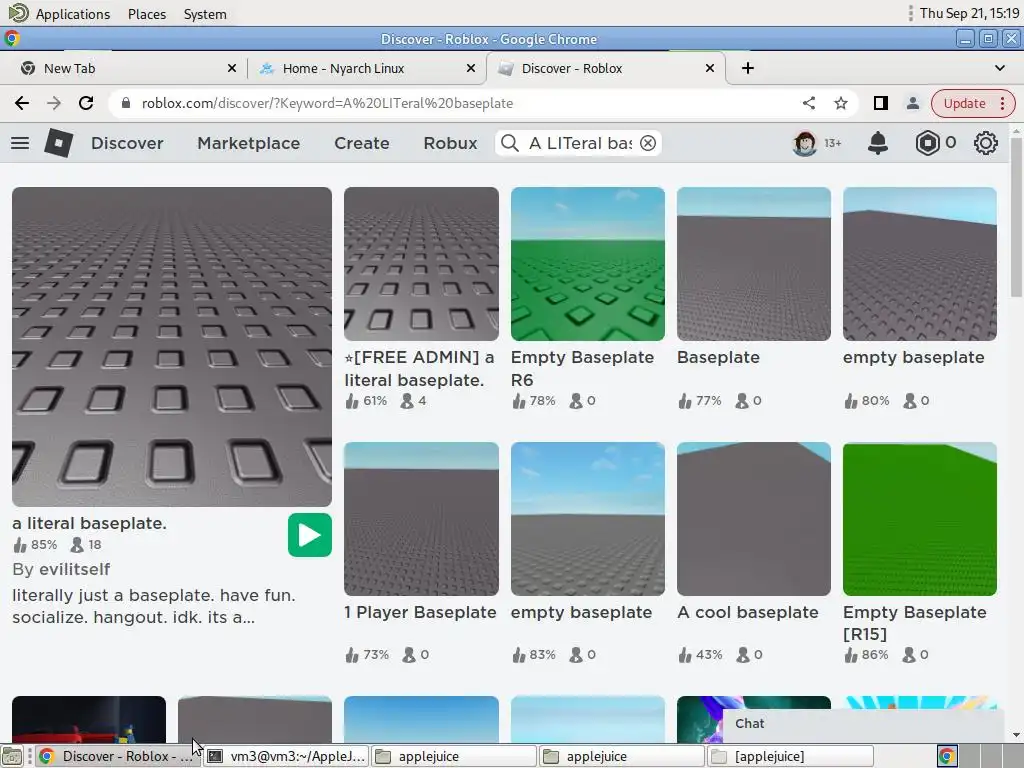
Task: Open the Roblox settings gear
Action: [x=985, y=143]
